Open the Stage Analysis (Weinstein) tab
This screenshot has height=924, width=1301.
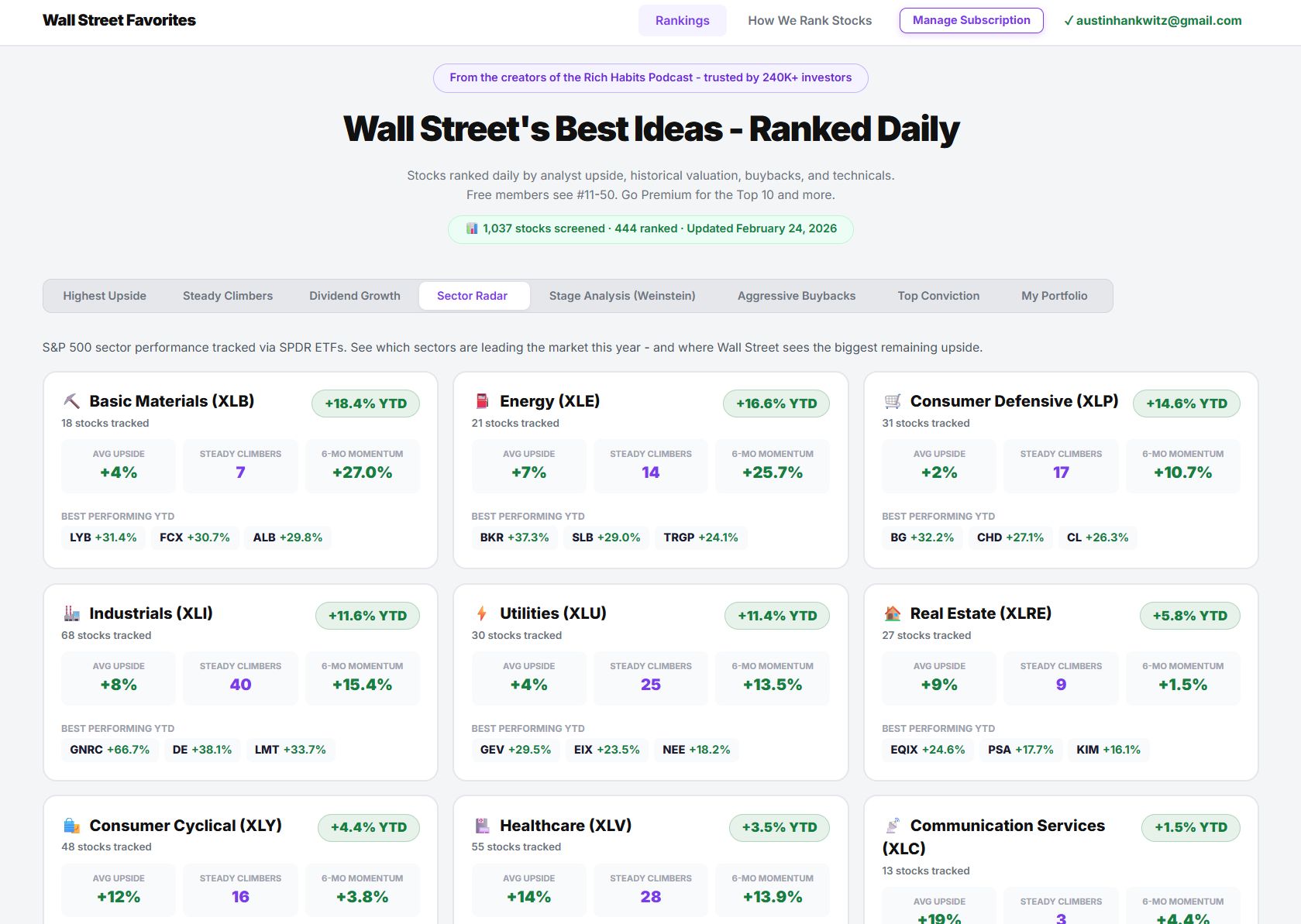point(622,296)
